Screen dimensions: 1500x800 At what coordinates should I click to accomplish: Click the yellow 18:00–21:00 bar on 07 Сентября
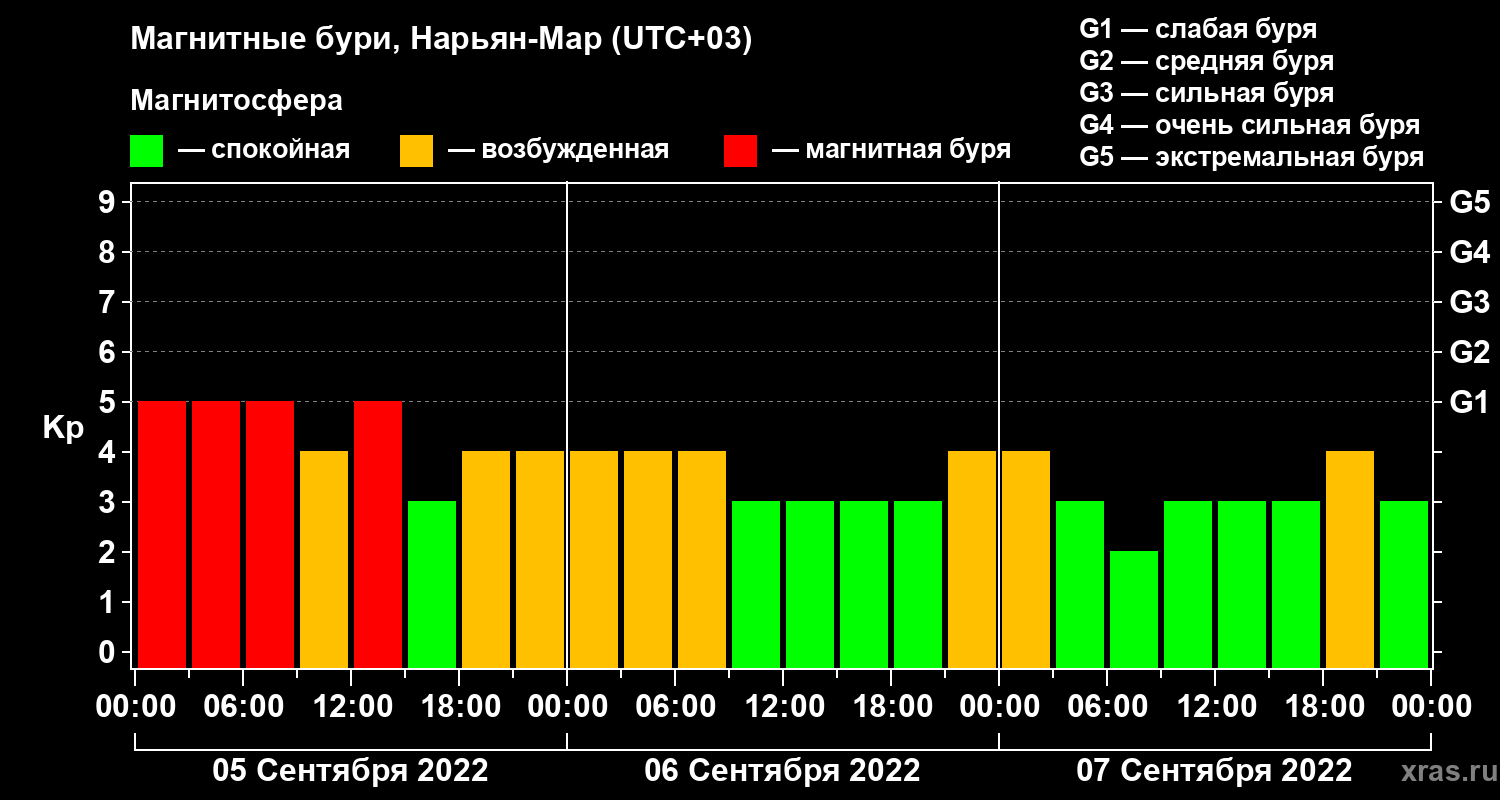coord(1350,559)
